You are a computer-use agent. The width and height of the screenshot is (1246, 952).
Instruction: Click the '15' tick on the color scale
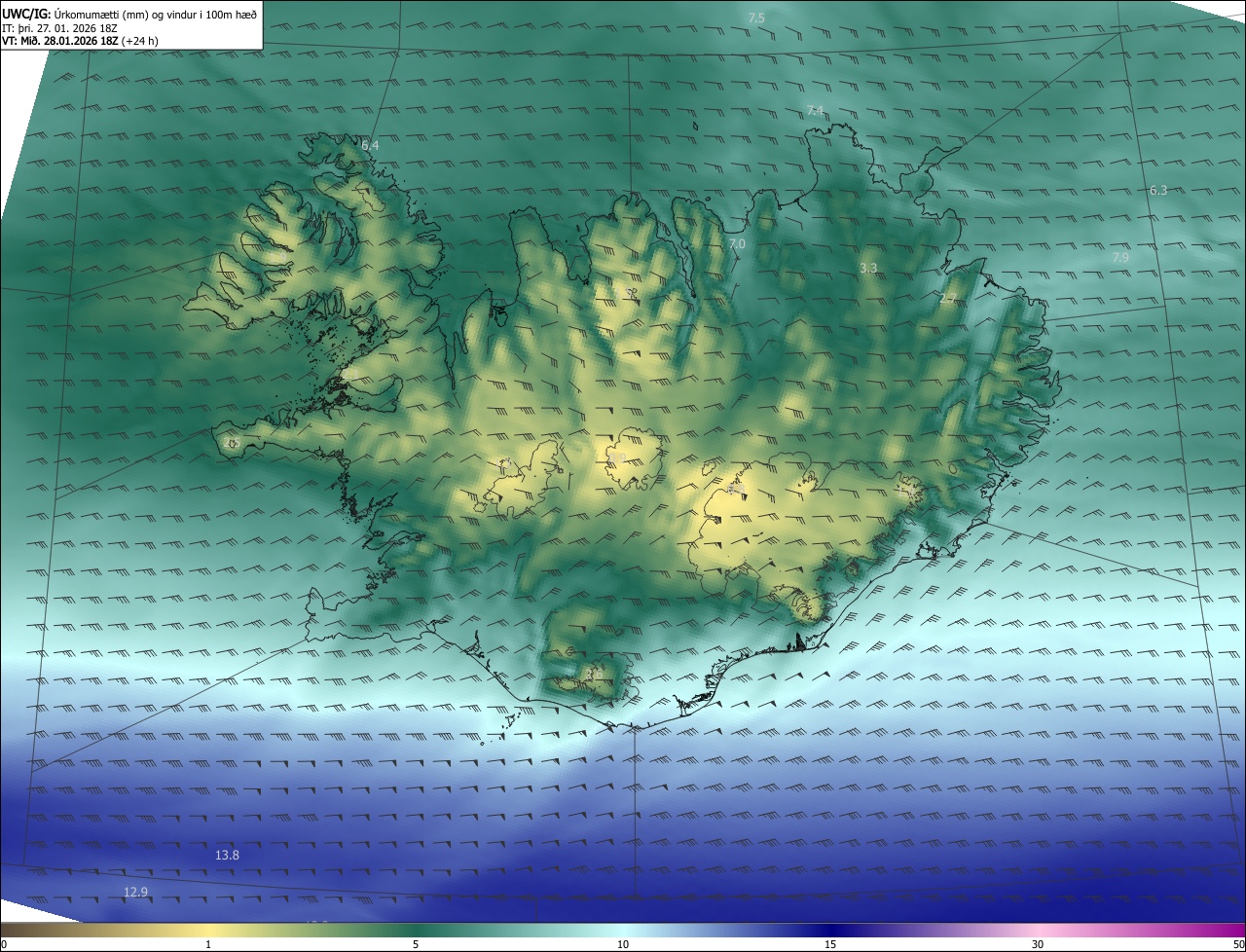point(830,944)
